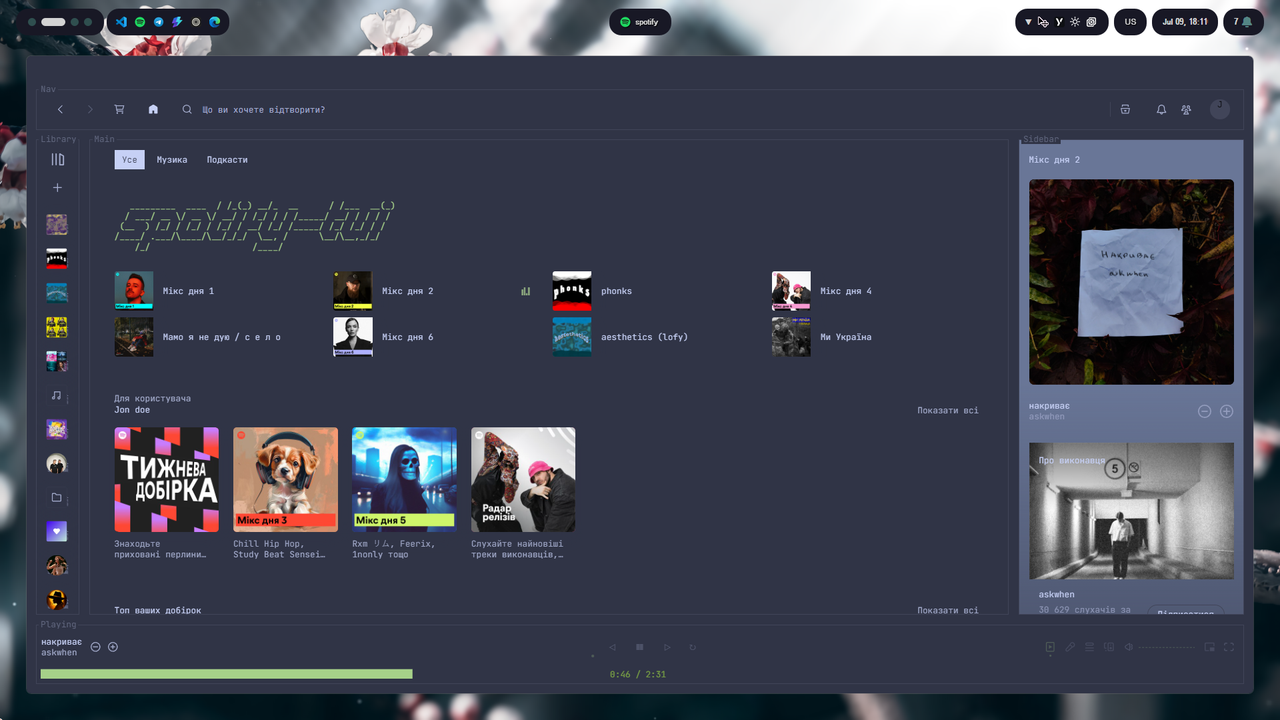This screenshot has width=1280, height=720.
Task: Open lyrics with microphone icon
Action: (x=1070, y=647)
